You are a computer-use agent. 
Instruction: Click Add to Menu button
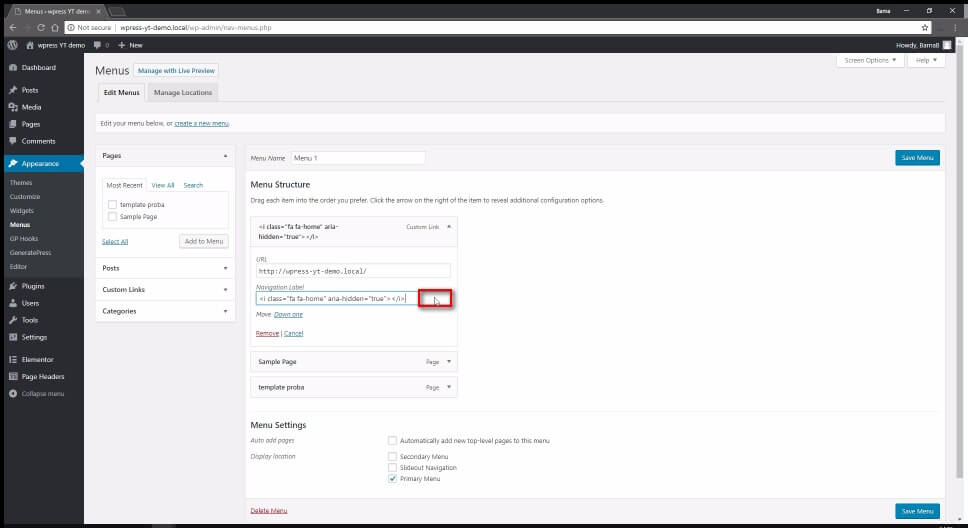pos(204,241)
